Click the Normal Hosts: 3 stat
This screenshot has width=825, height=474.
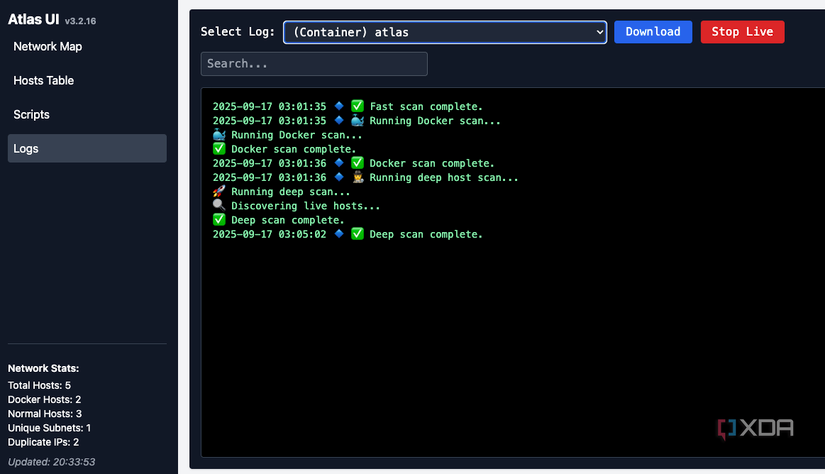(45, 414)
